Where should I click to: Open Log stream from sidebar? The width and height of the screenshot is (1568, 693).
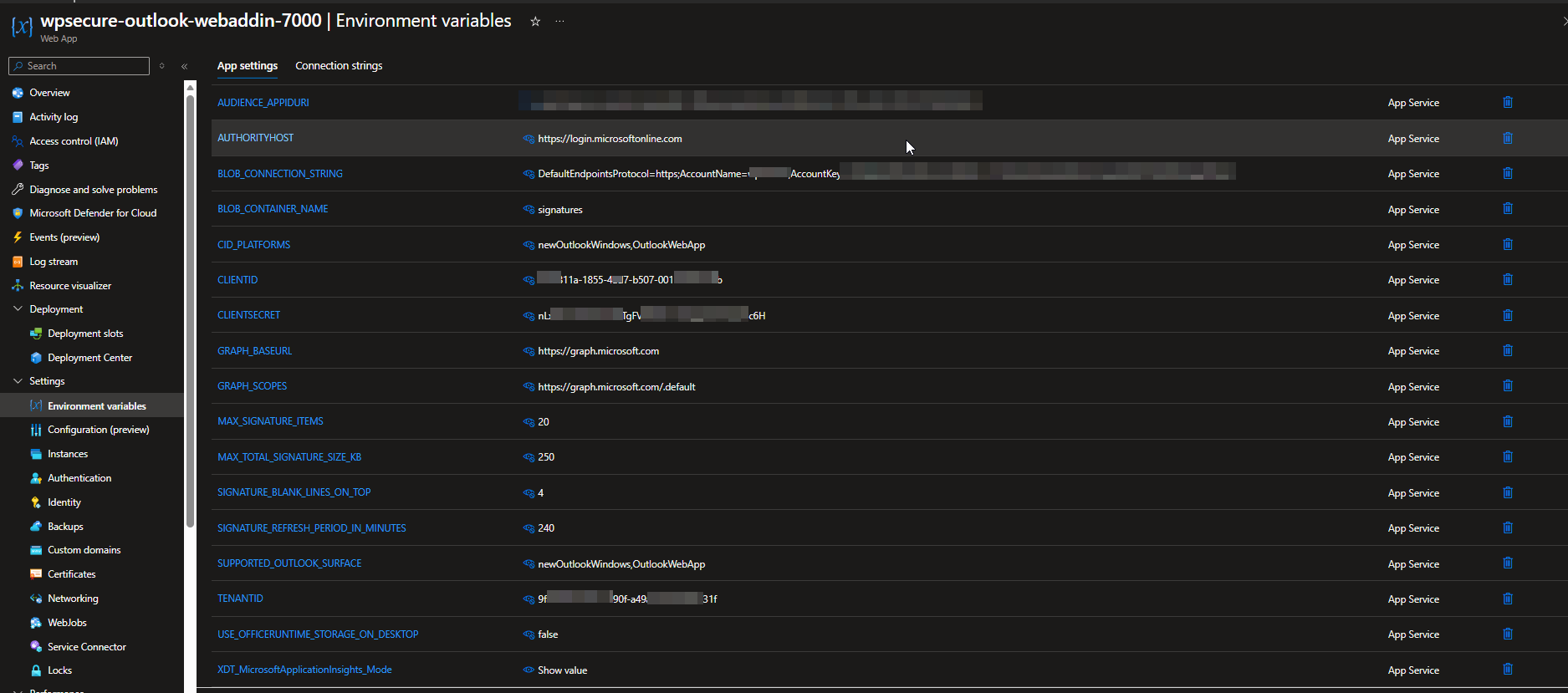54,262
